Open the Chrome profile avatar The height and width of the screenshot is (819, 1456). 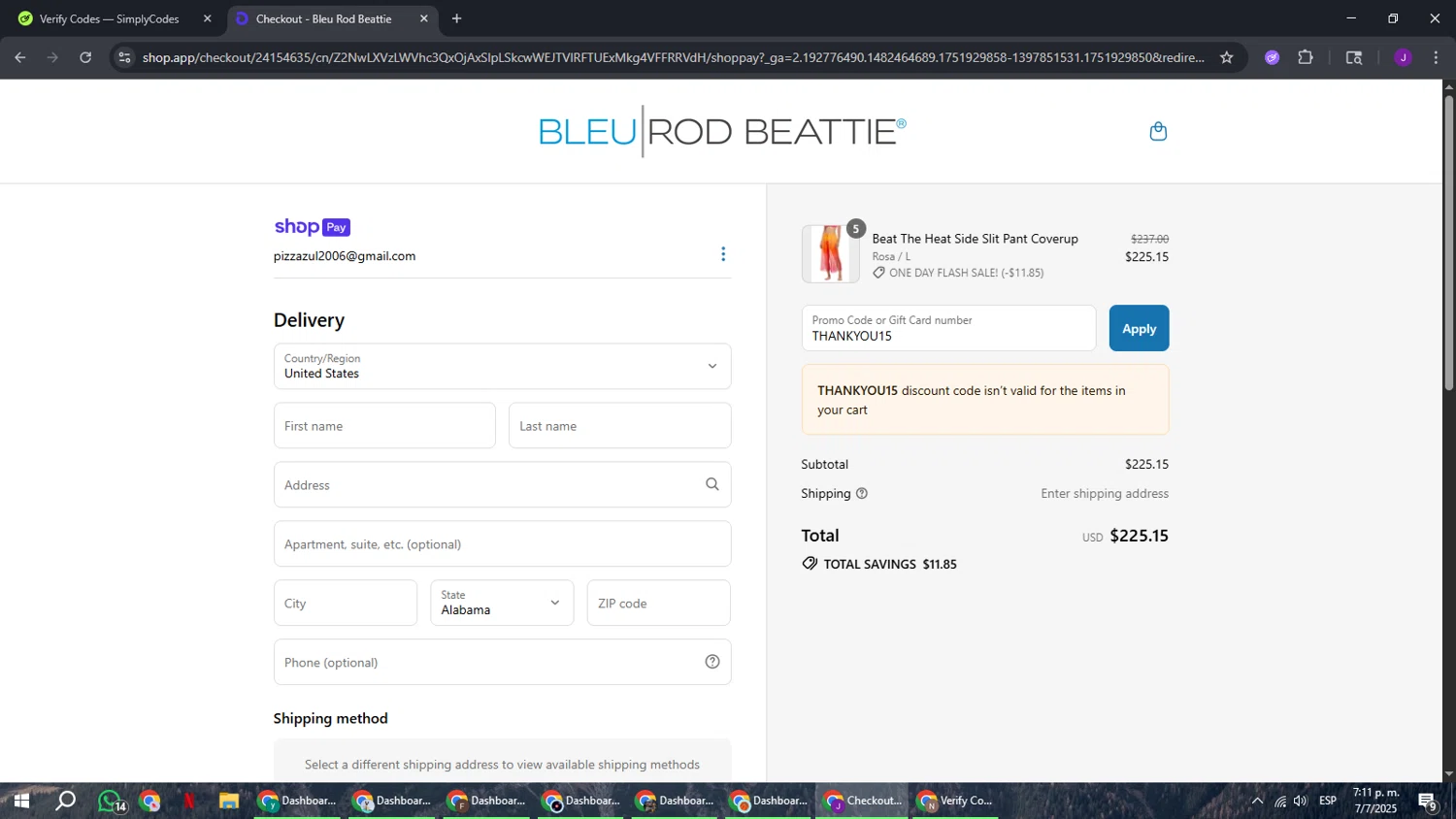(x=1403, y=57)
